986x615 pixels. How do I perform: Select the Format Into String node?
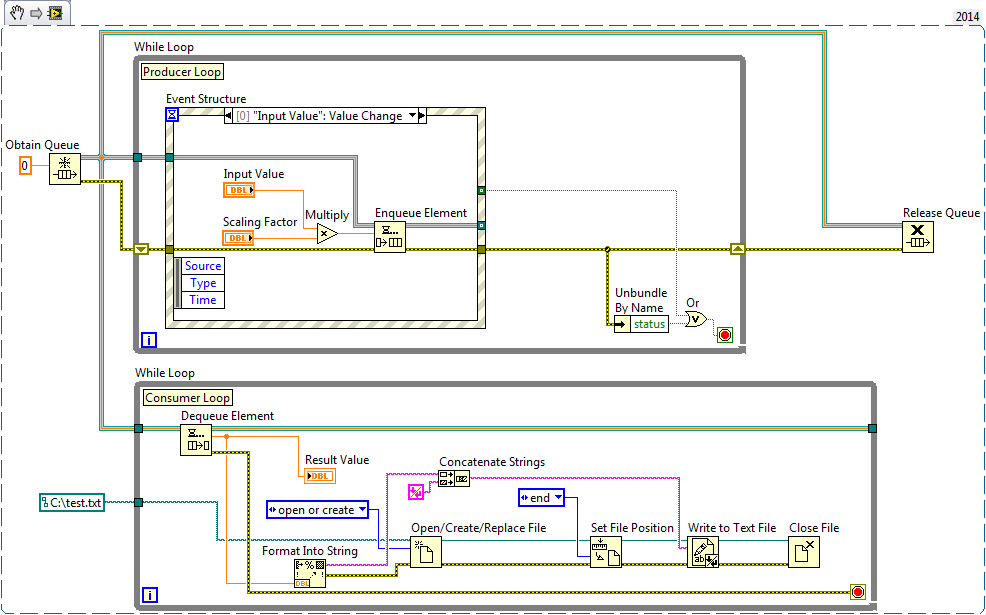[309, 574]
